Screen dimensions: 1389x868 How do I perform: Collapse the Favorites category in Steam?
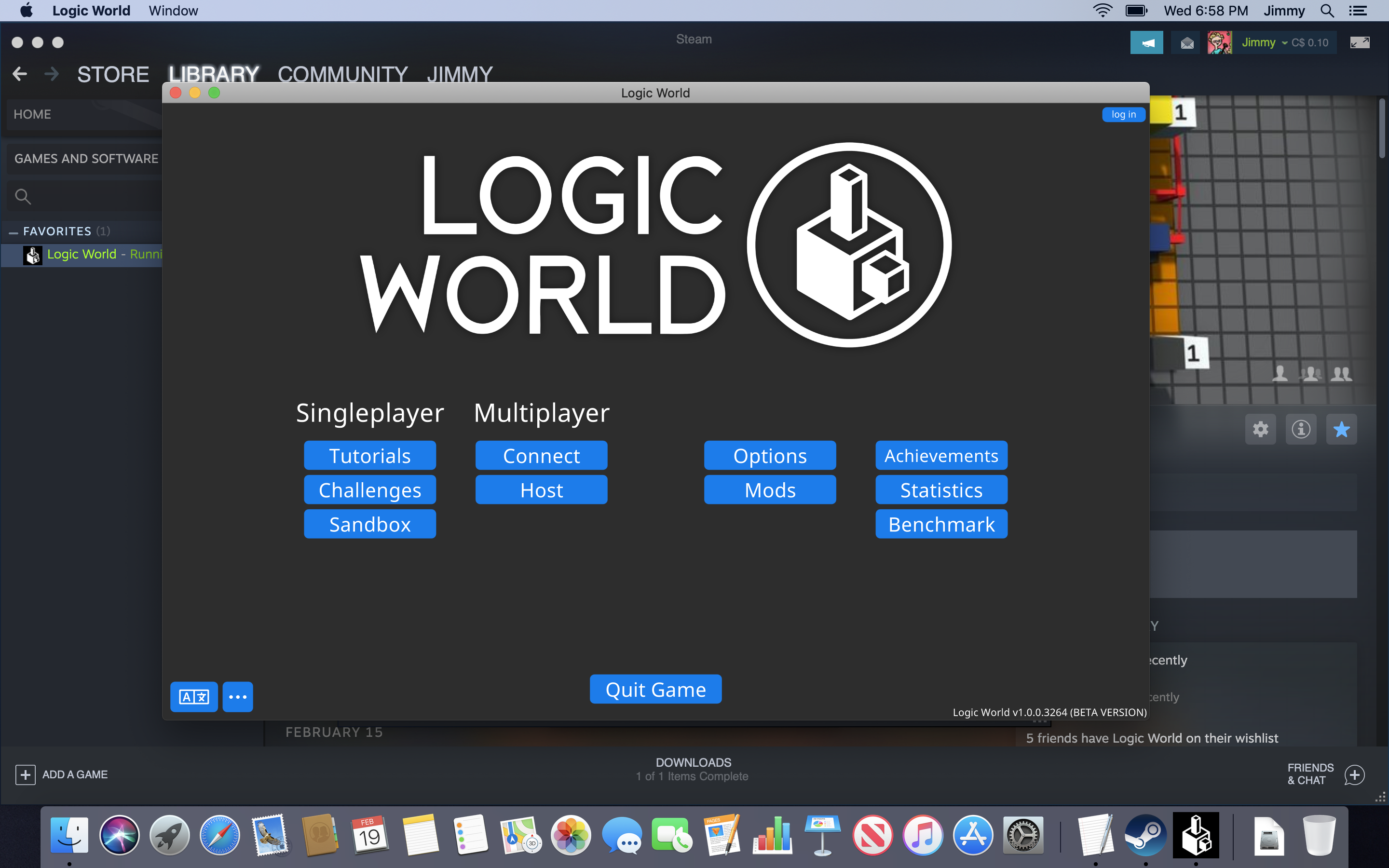tap(13, 232)
